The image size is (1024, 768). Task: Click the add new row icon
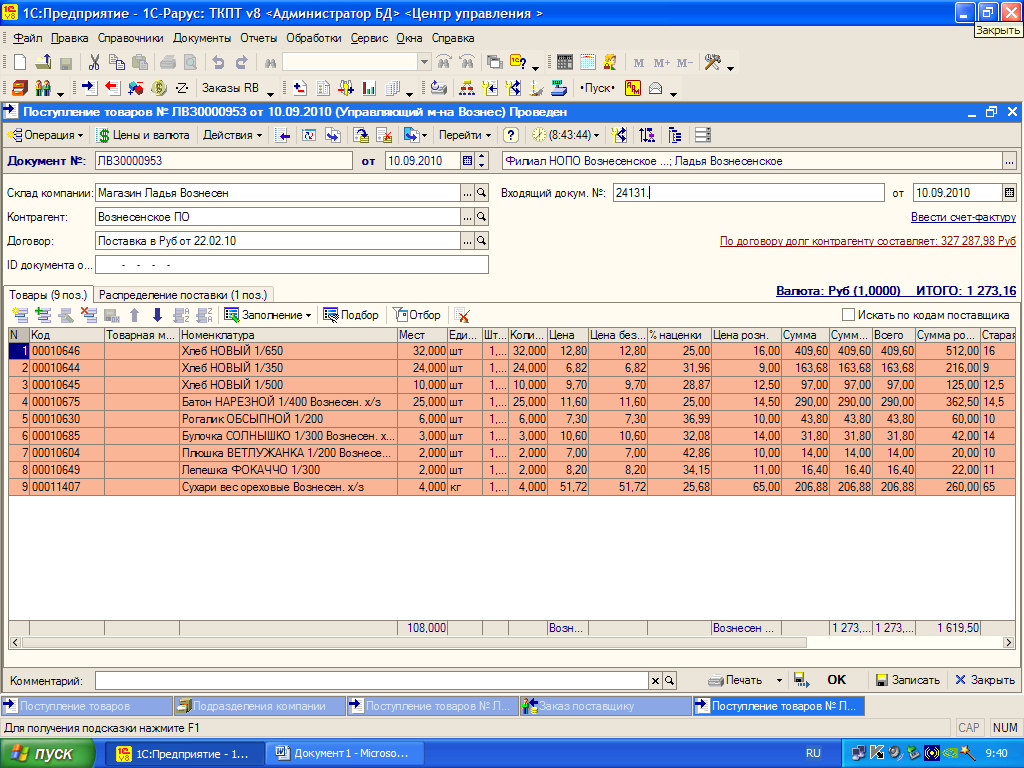(20, 315)
